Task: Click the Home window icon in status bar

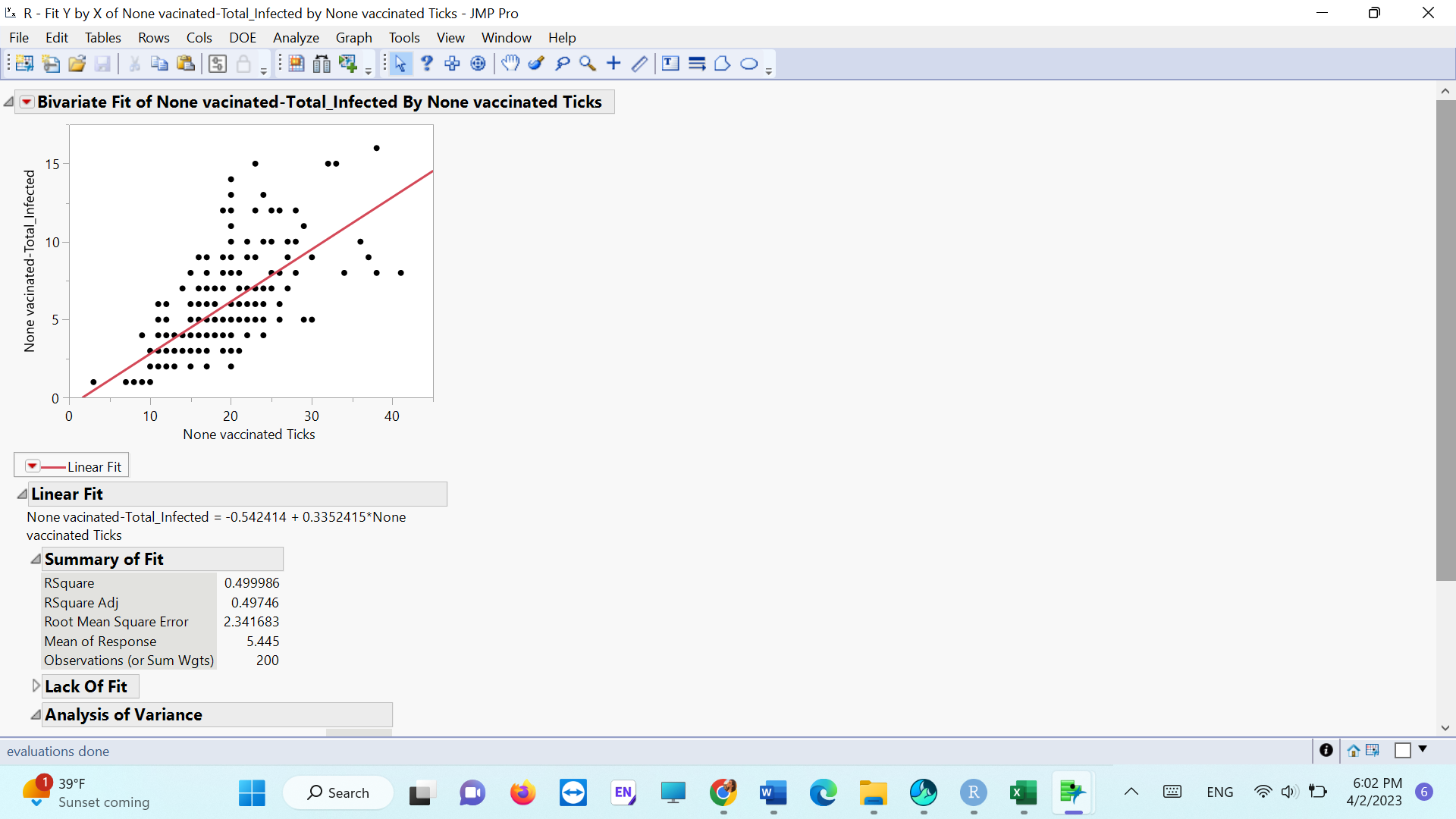Action: pos(1354,751)
